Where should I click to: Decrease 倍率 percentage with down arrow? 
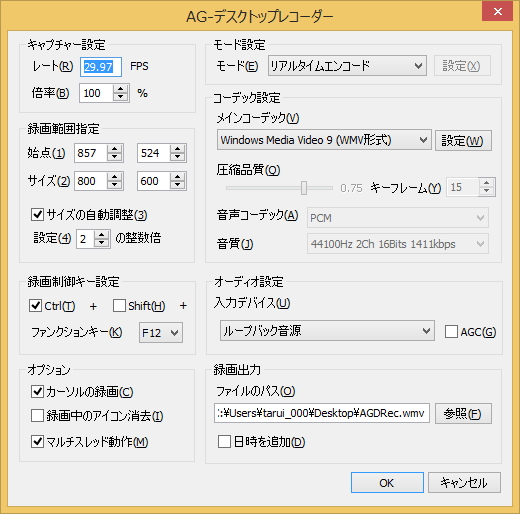pos(120,97)
